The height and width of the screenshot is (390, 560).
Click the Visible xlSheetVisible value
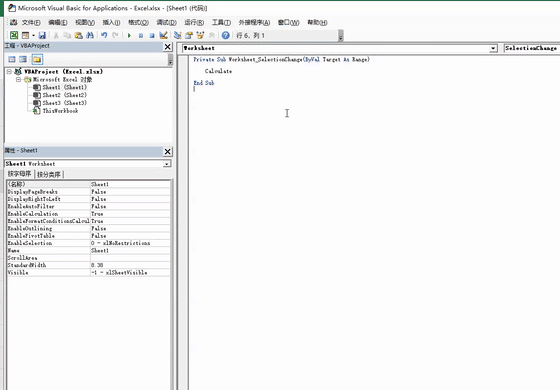130,272
